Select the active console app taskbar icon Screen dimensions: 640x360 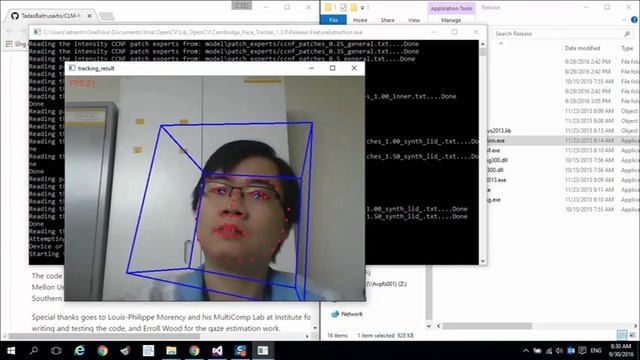pyautogui.click(x=262, y=351)
